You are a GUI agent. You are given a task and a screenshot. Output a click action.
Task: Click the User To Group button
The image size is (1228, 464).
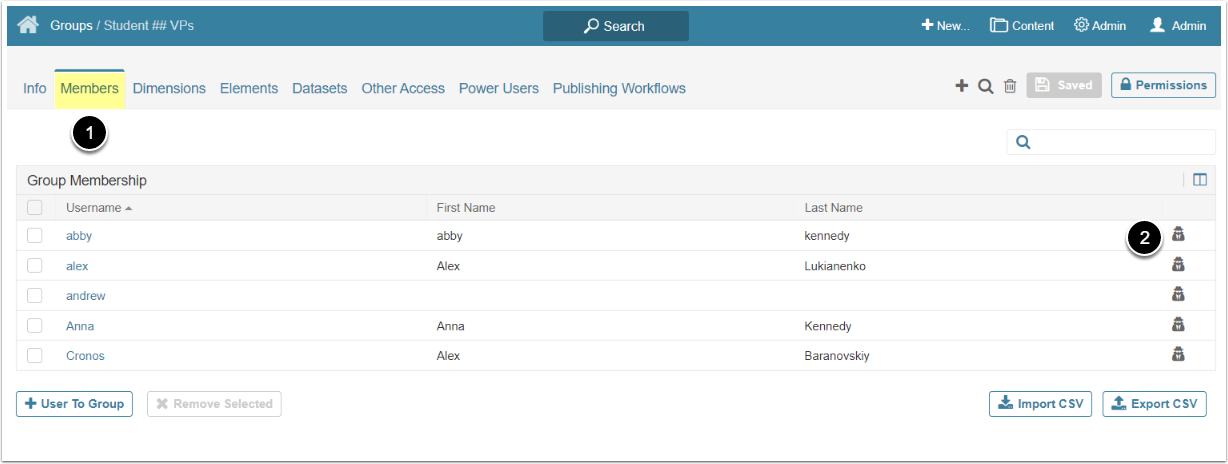(74, 404)
